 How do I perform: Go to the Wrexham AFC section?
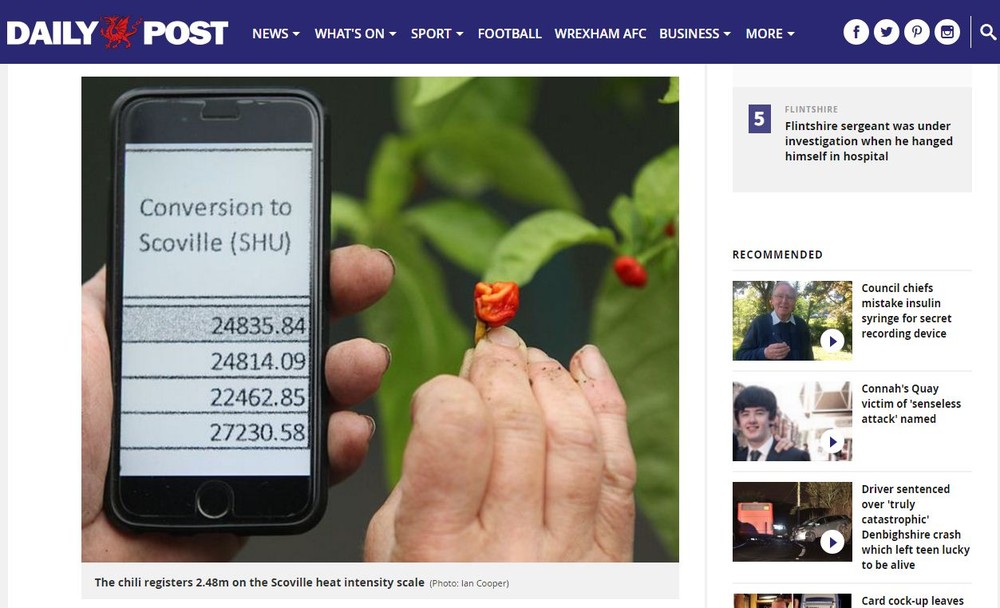tap(600, 34)
